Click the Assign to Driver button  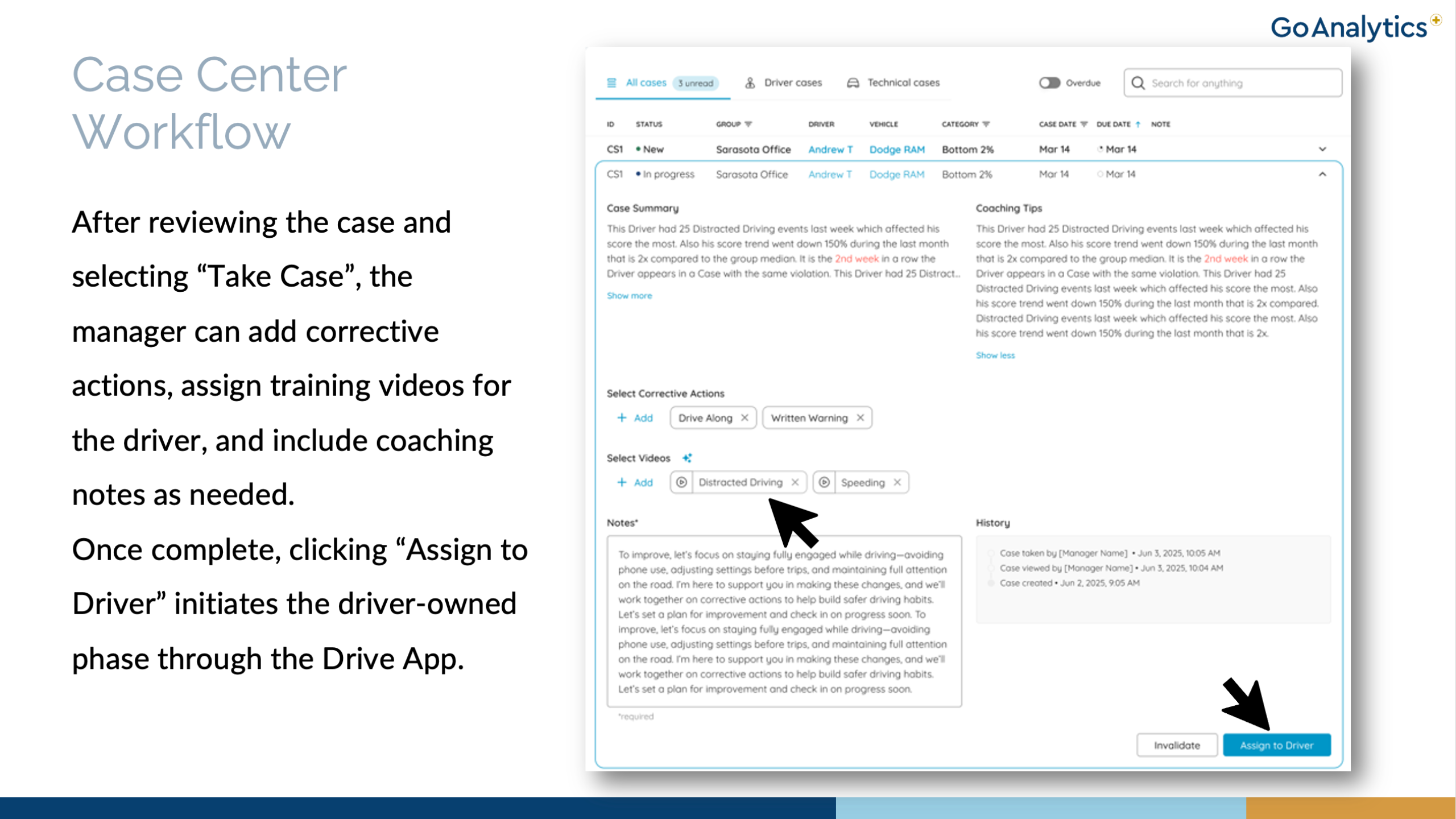pos(1276,745)
